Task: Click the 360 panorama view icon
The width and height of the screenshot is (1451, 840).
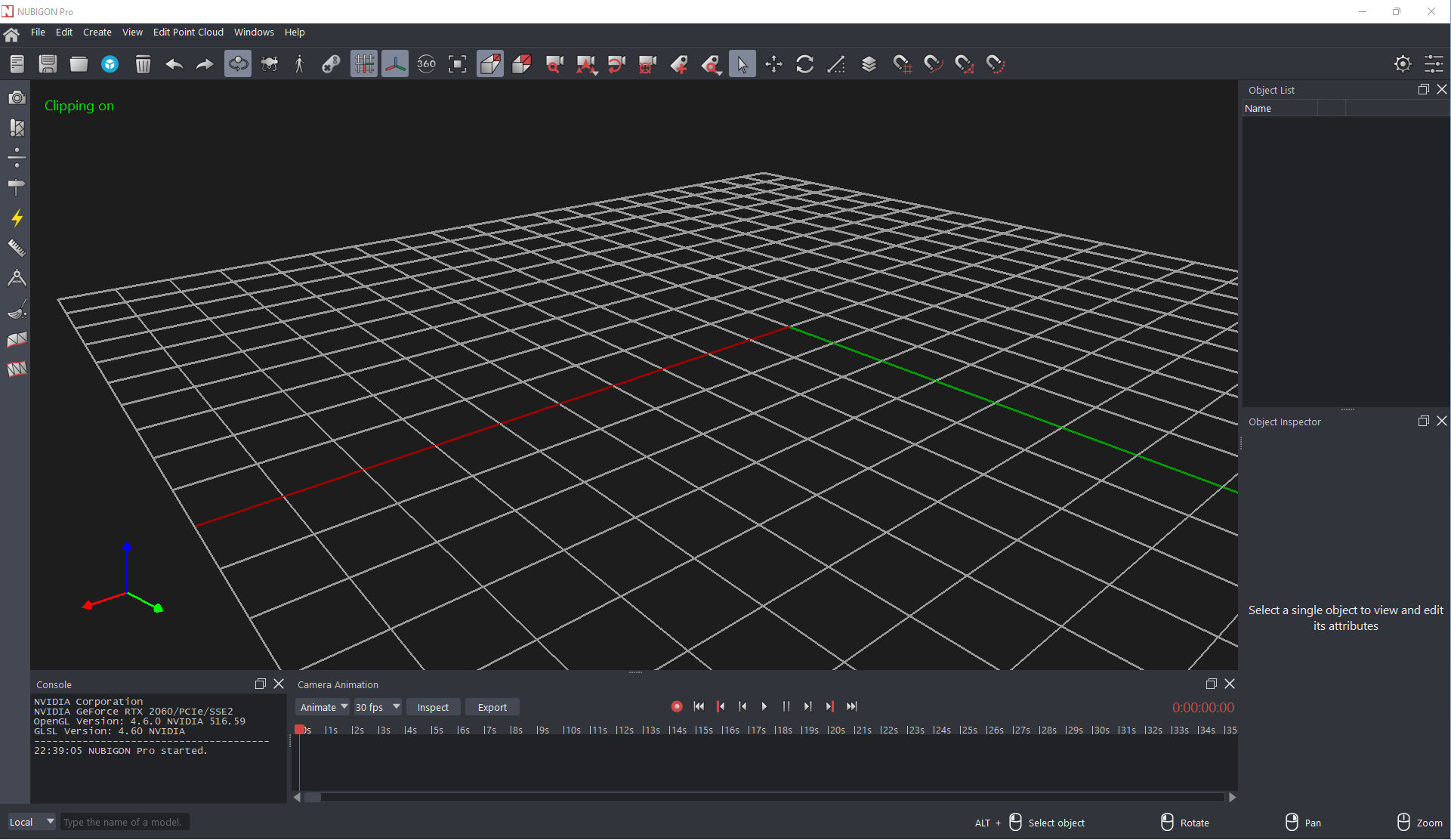Action: tap(426, 64)
